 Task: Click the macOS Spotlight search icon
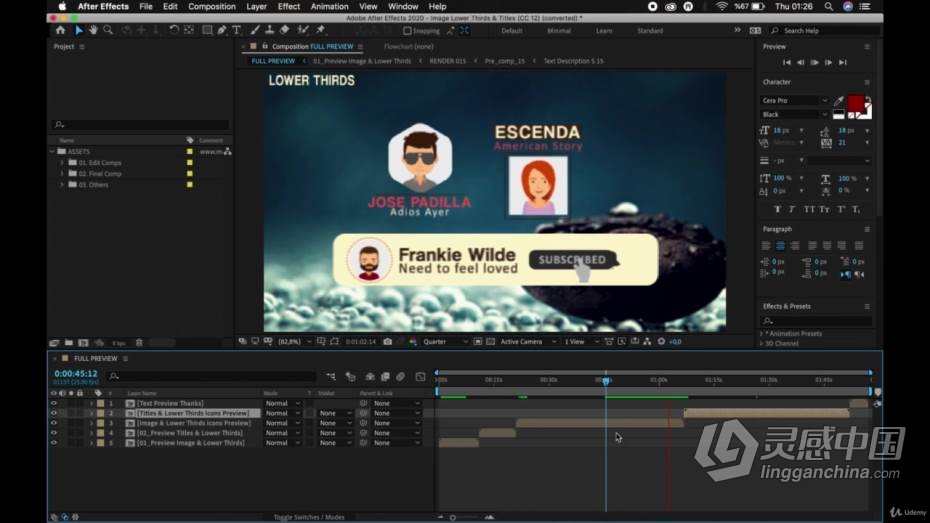point(829,7)
